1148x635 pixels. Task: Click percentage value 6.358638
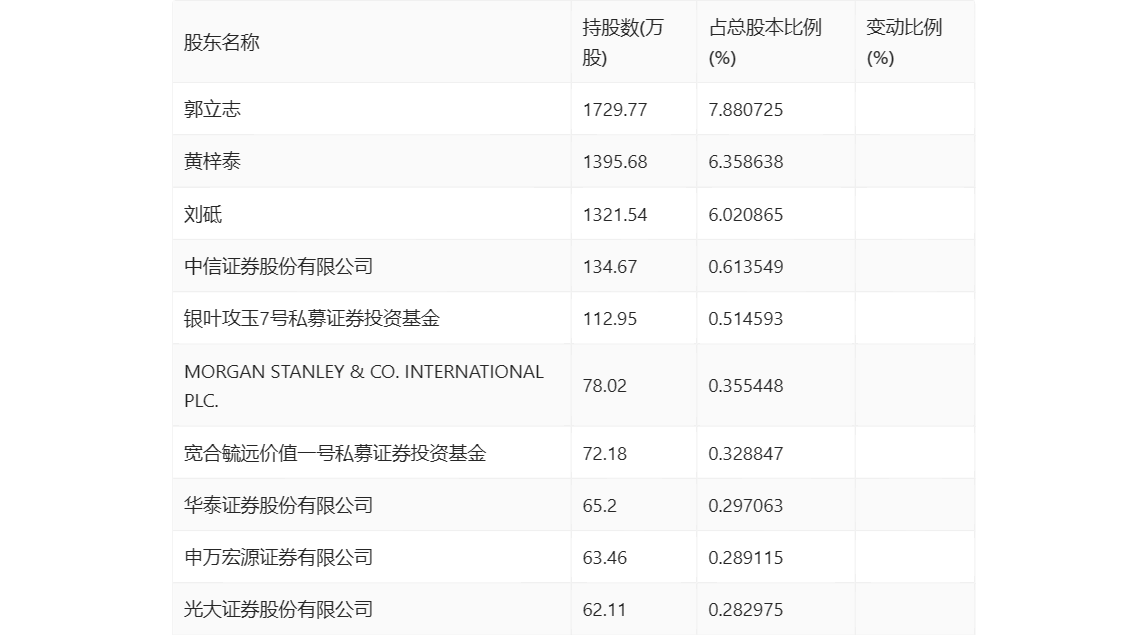click(x=745, y=162)
